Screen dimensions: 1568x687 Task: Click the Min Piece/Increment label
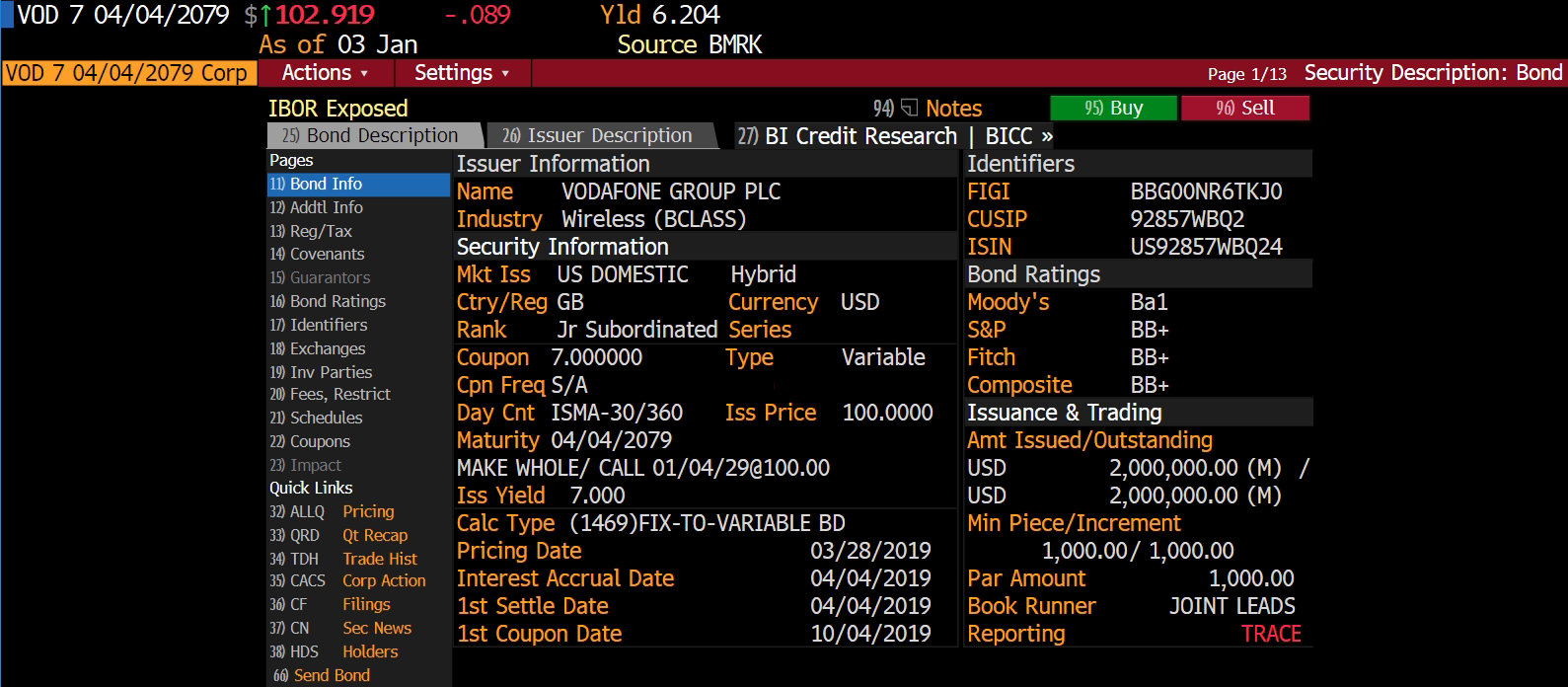pyautogui.click(x=1074, y=523)
